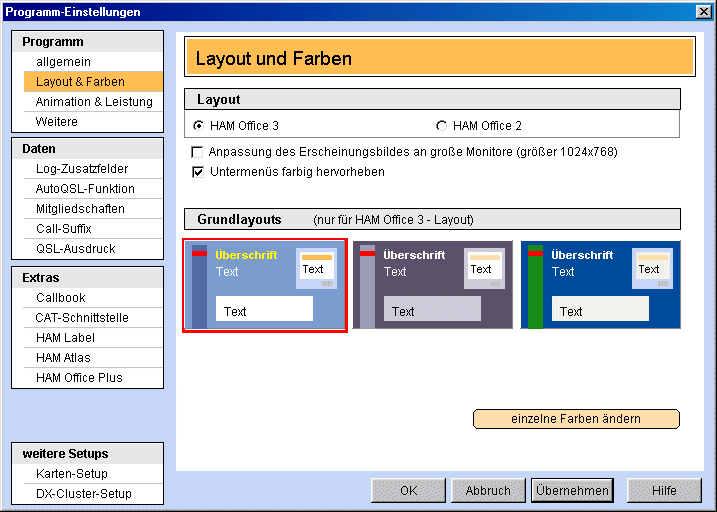Viewport: 717px width, 512px height.
Task: Open HAM Label settings
Action: [93, 338]
